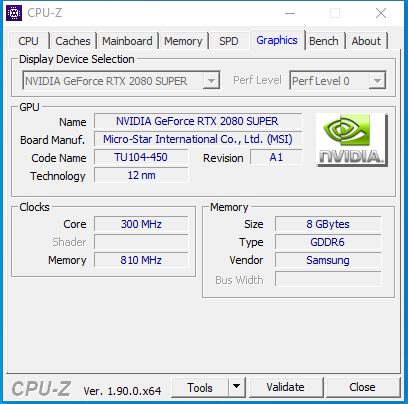This screenshot has height=404, width=408.
Task: Open the About tab
Action: [x=366, y=41]
